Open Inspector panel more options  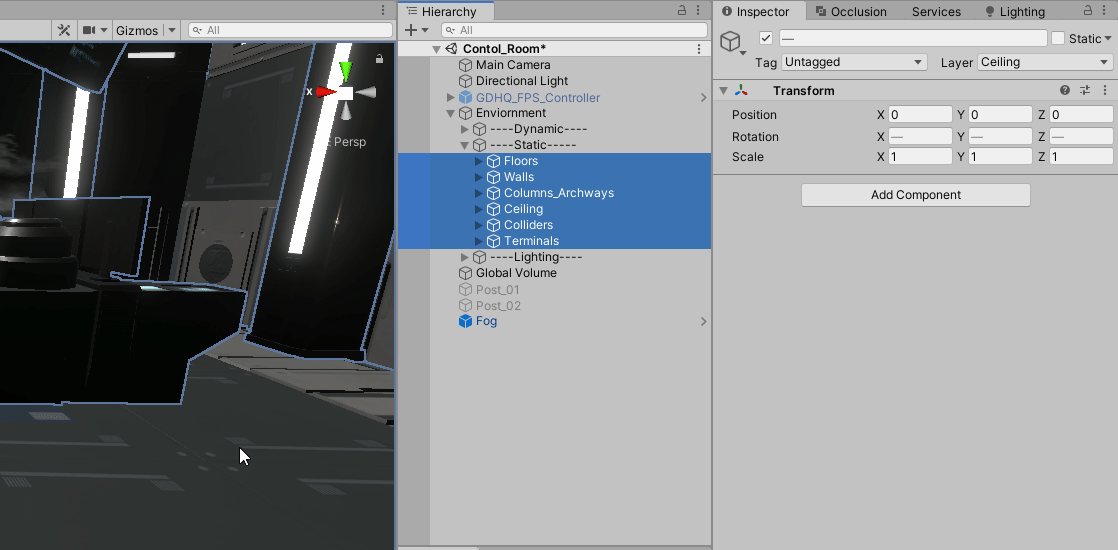(1105, 10)
